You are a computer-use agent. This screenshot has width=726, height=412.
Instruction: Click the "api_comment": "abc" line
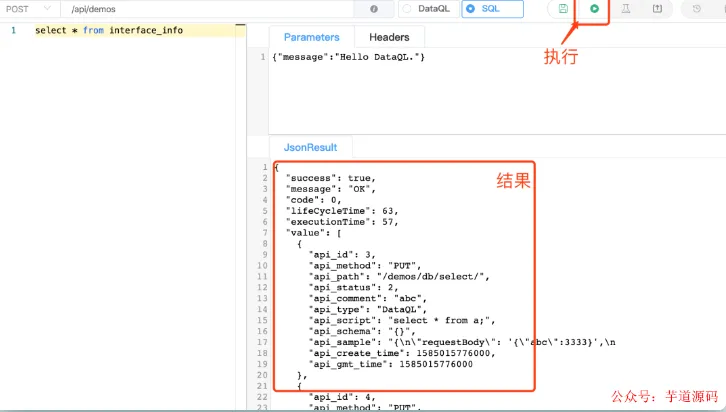pyautogui.click(x=368, y=299)
